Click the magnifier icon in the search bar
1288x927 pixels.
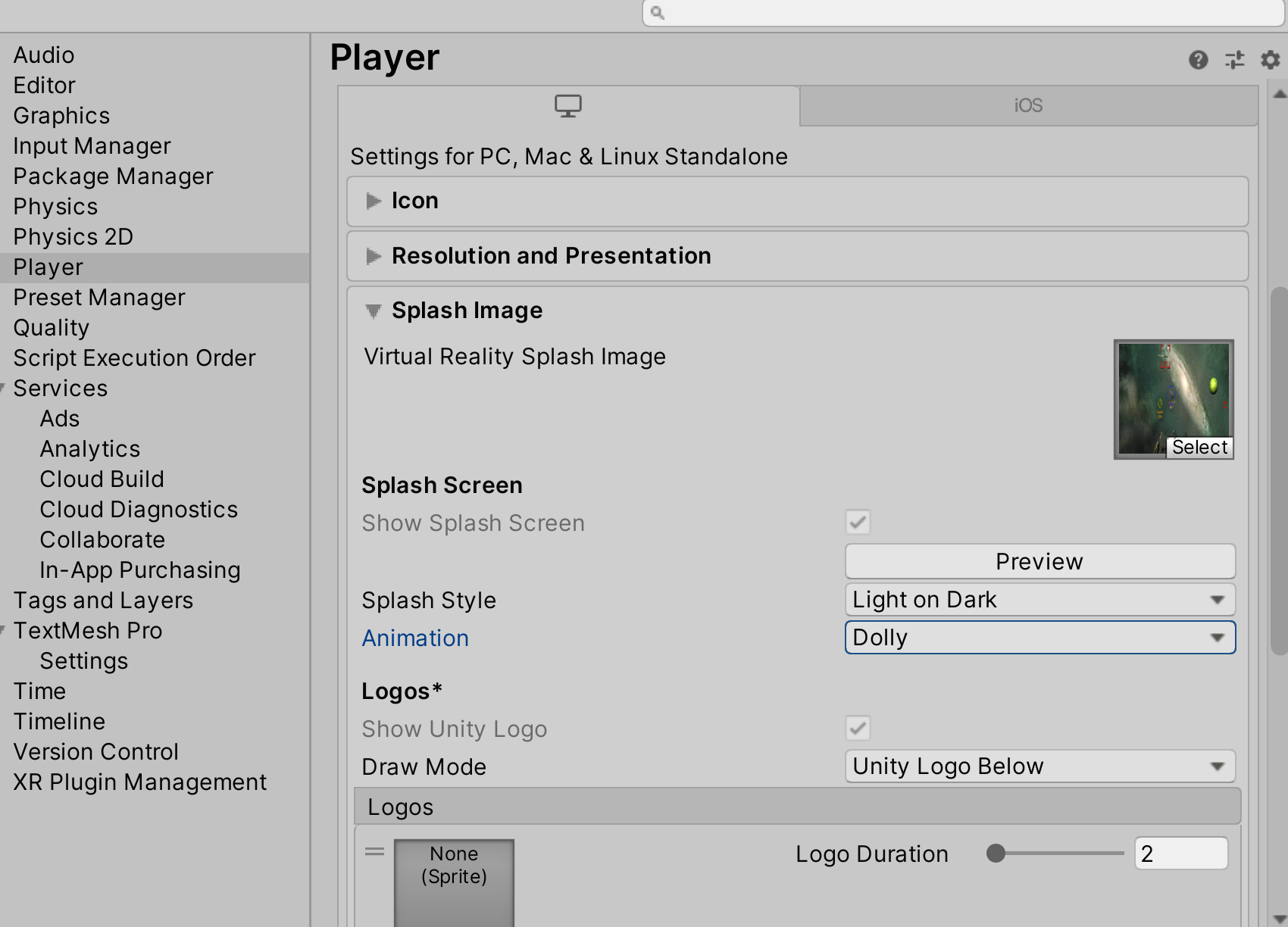coord(657,12)
